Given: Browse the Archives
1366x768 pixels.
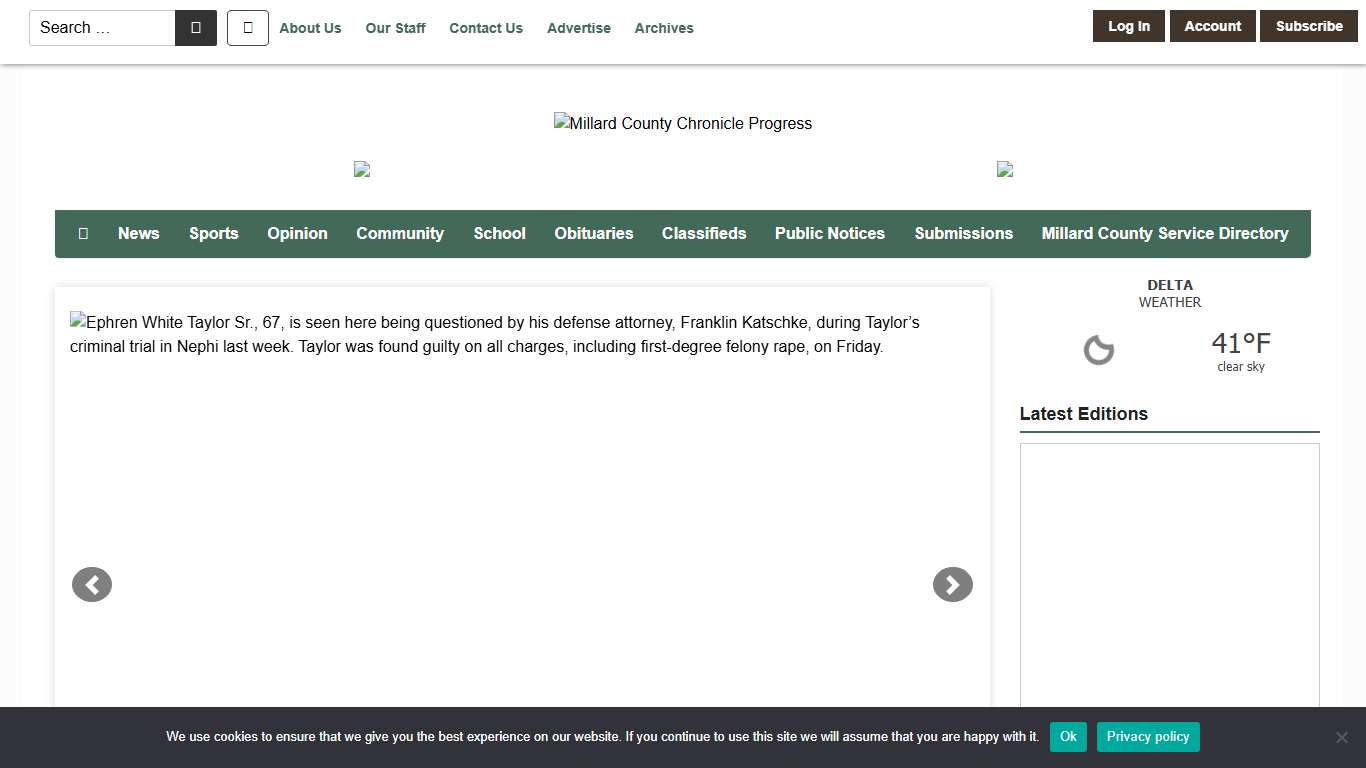Looking at the screenshot, I should coord(663,28).
